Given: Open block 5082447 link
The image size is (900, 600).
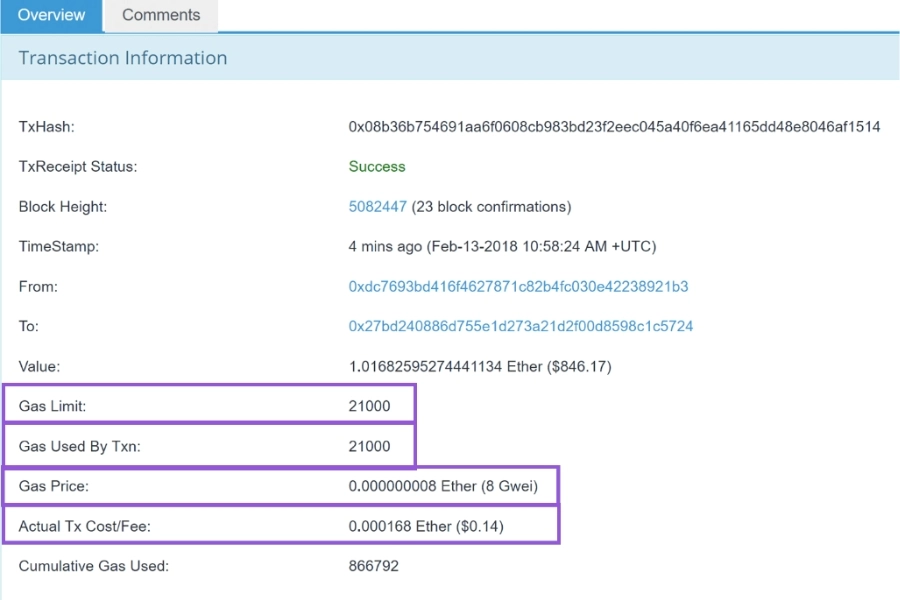Looking at the screenshot, I should [377, 207].
